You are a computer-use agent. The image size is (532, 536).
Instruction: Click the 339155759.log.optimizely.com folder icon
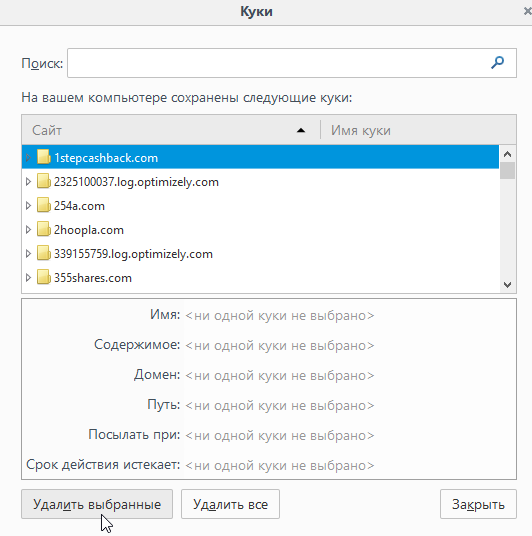[x=44, y=253]
